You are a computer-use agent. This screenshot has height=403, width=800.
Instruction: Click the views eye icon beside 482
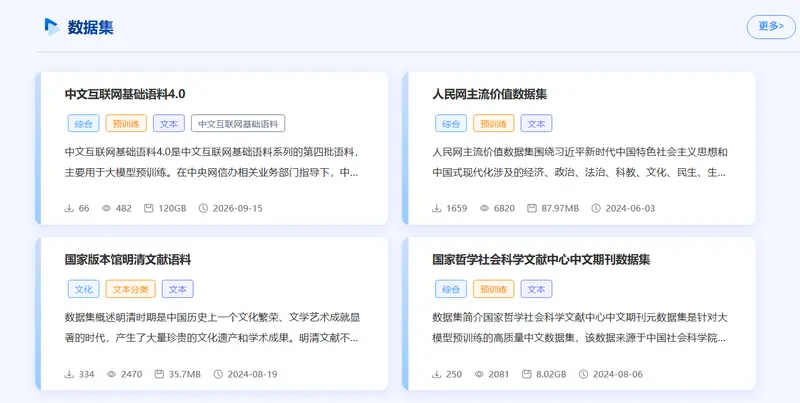[x=106, y=208]
